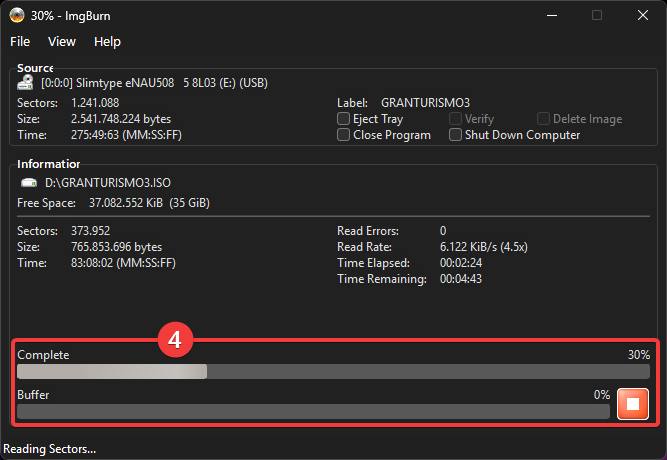Click Time Elapsed value 00:02:24
The width and height of the screenshot is (667, 460).
pos(461,263)
